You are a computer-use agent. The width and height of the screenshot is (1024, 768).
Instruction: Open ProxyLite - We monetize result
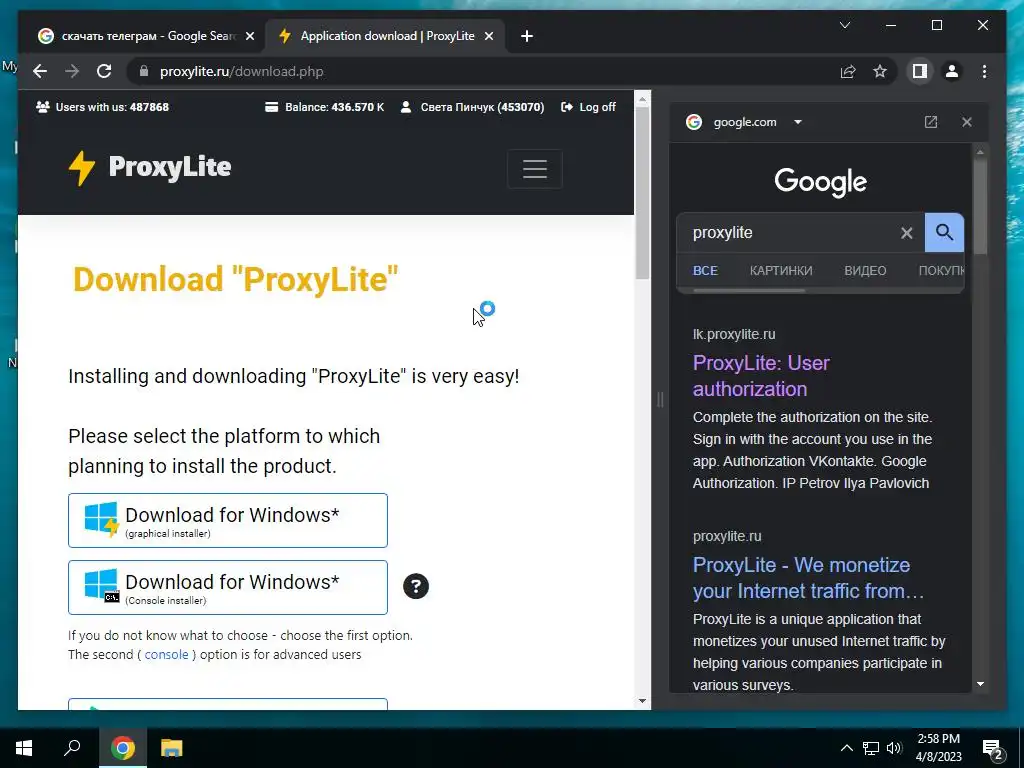point(808,578)
